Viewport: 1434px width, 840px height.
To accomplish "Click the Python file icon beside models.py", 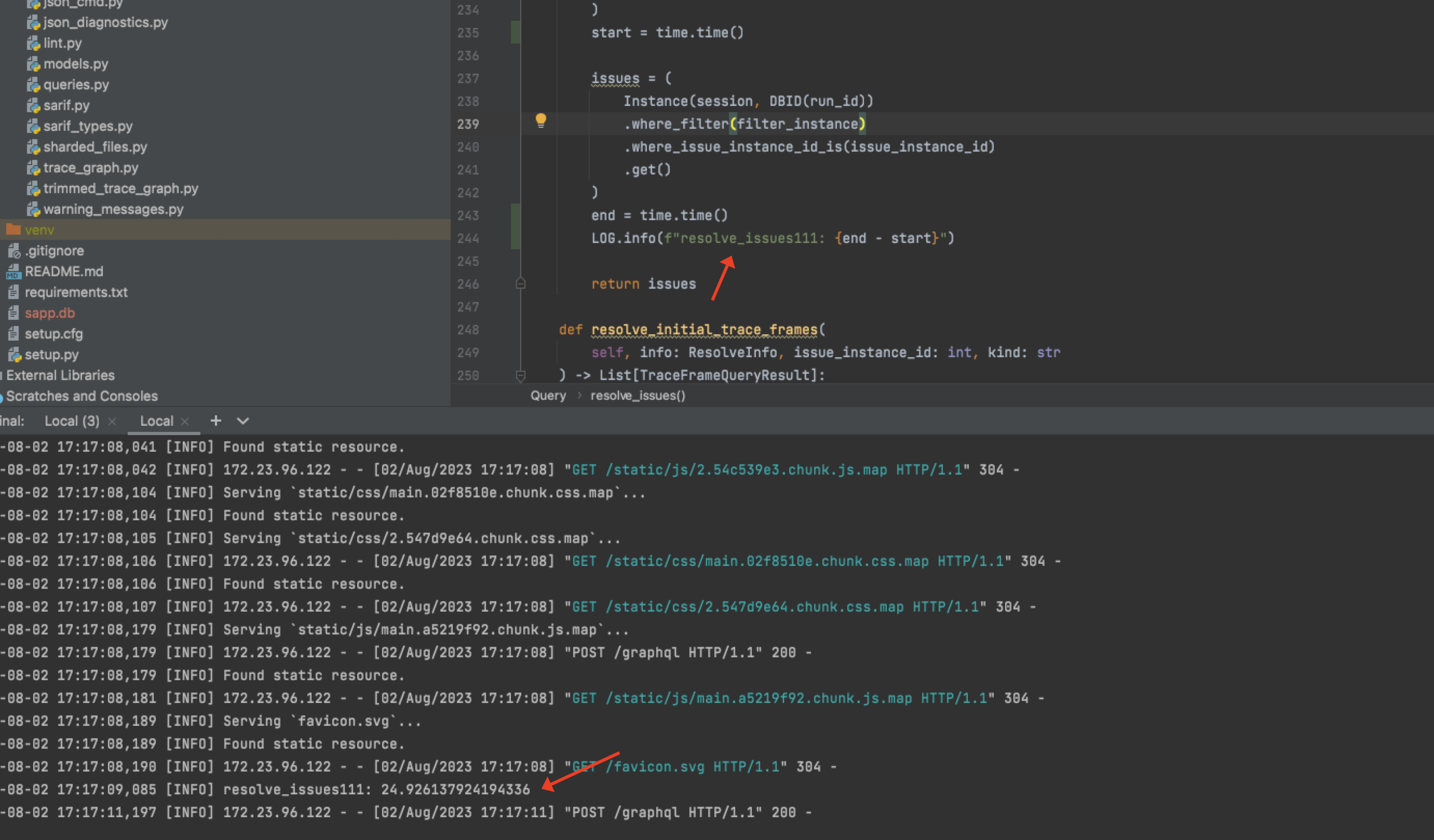I will tap(33, 64).
